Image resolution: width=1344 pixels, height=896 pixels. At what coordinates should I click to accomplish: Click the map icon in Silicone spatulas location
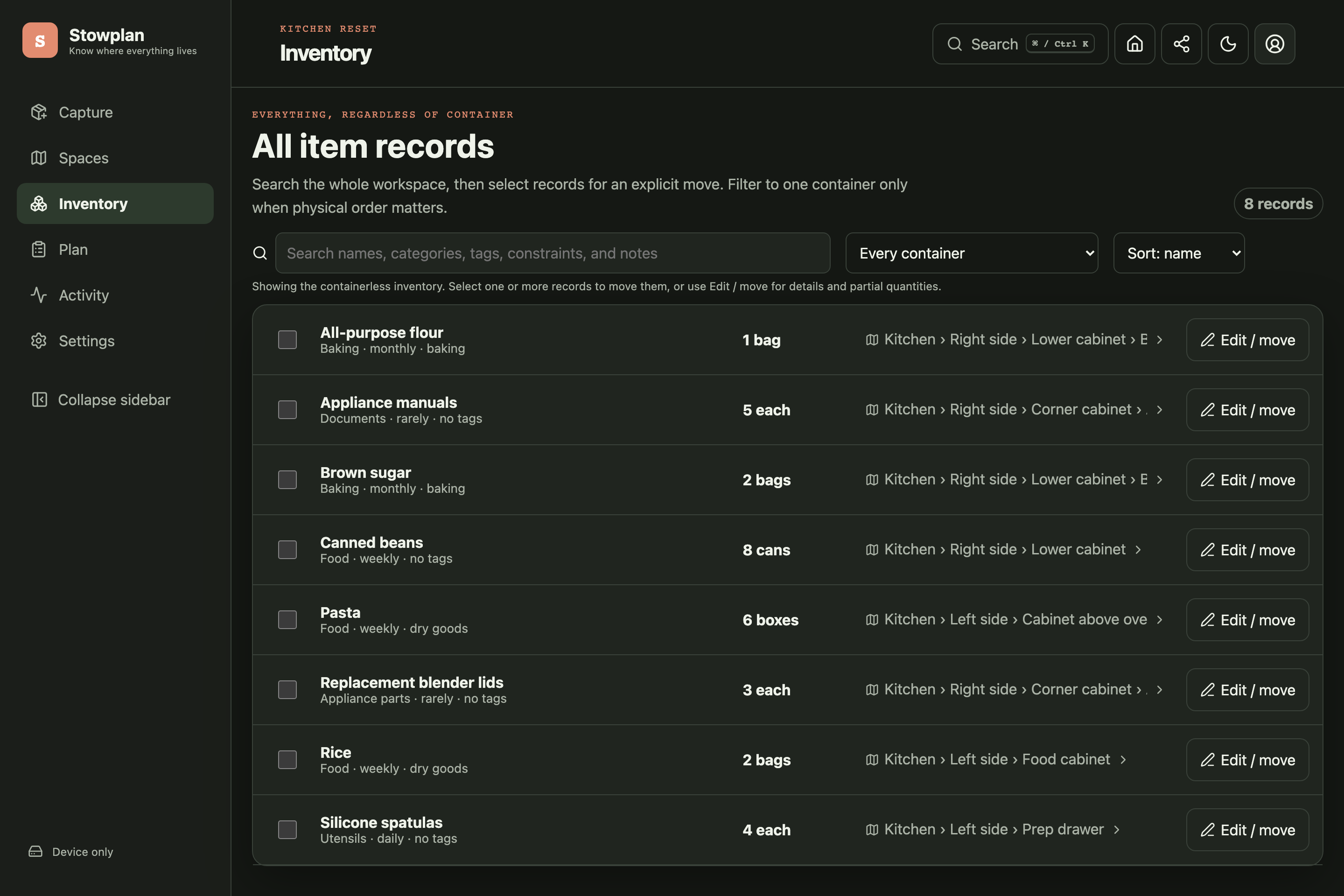click(x=872, y=830)
